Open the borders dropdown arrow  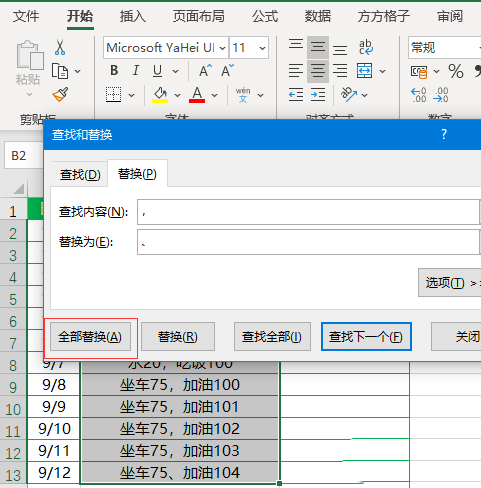tap(132, 95)
